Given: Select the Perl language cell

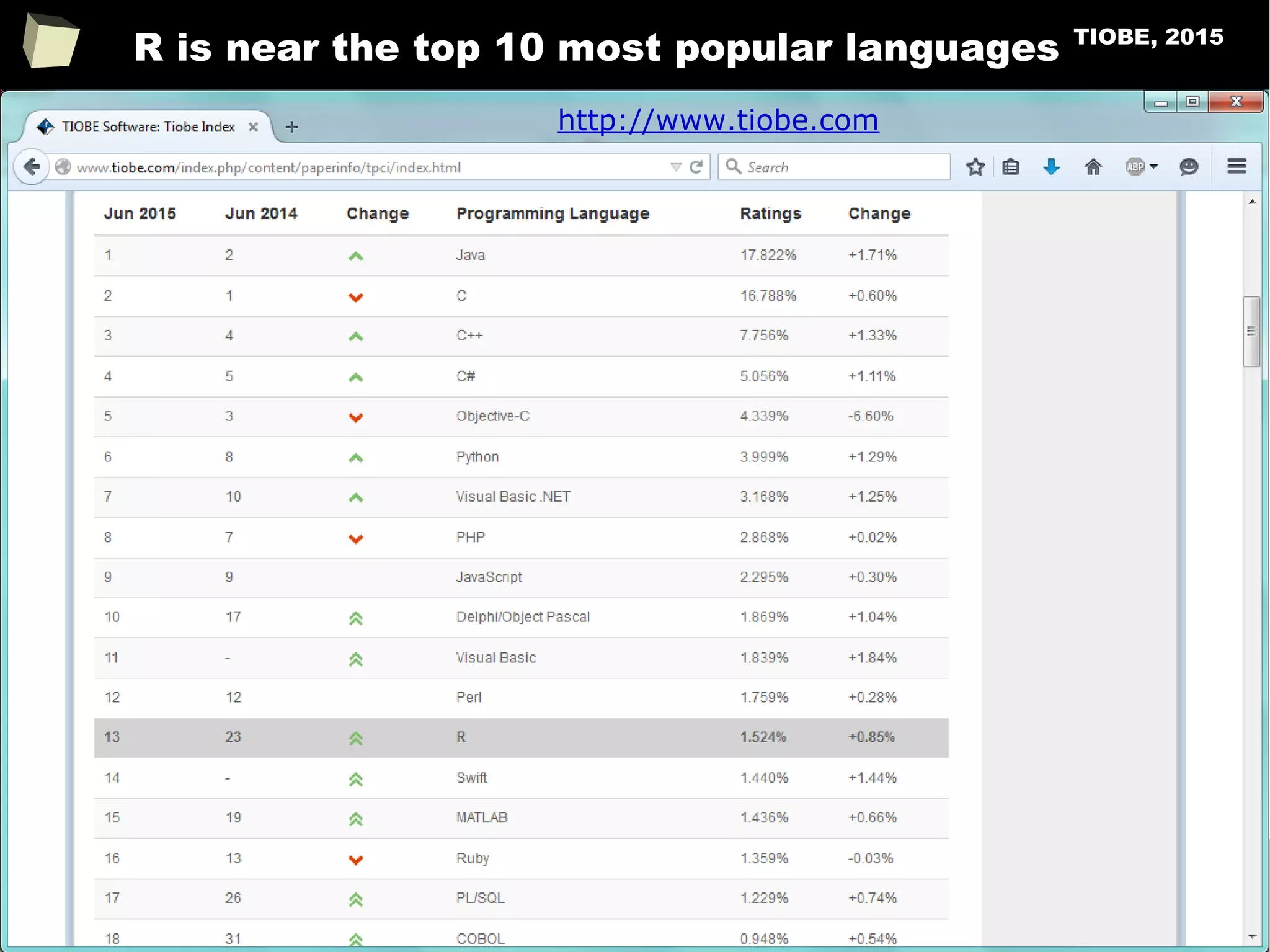Looking at the screenshot, I should tap(468, 698).
